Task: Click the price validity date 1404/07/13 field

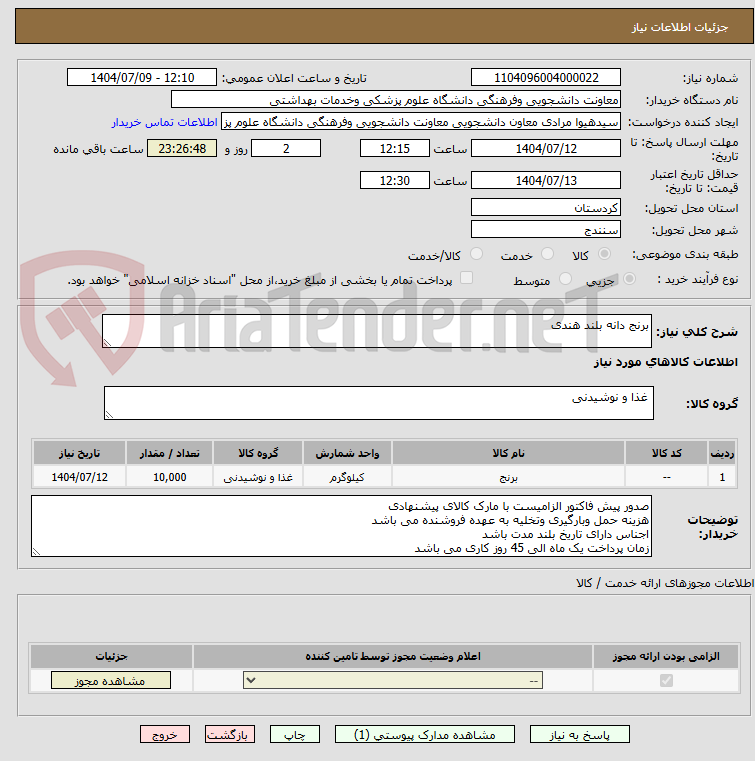Action: pos(546,181)
